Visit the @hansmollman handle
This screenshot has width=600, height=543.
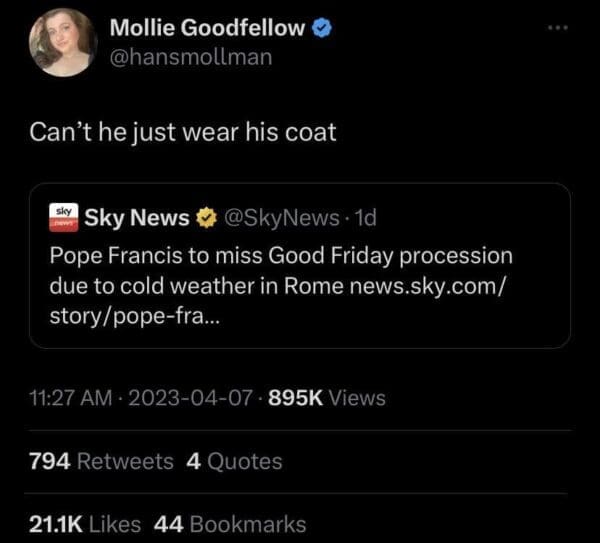tap(189, 56)
